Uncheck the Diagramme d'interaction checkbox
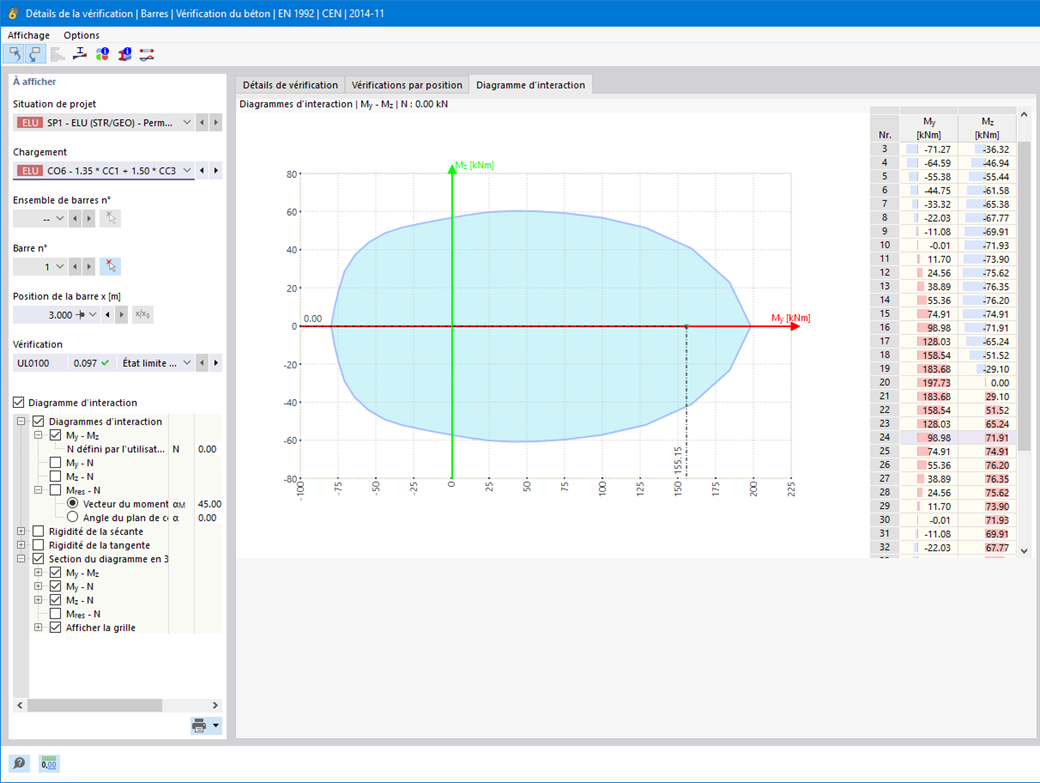1040x783 pixels. click(x=19, y=402)
